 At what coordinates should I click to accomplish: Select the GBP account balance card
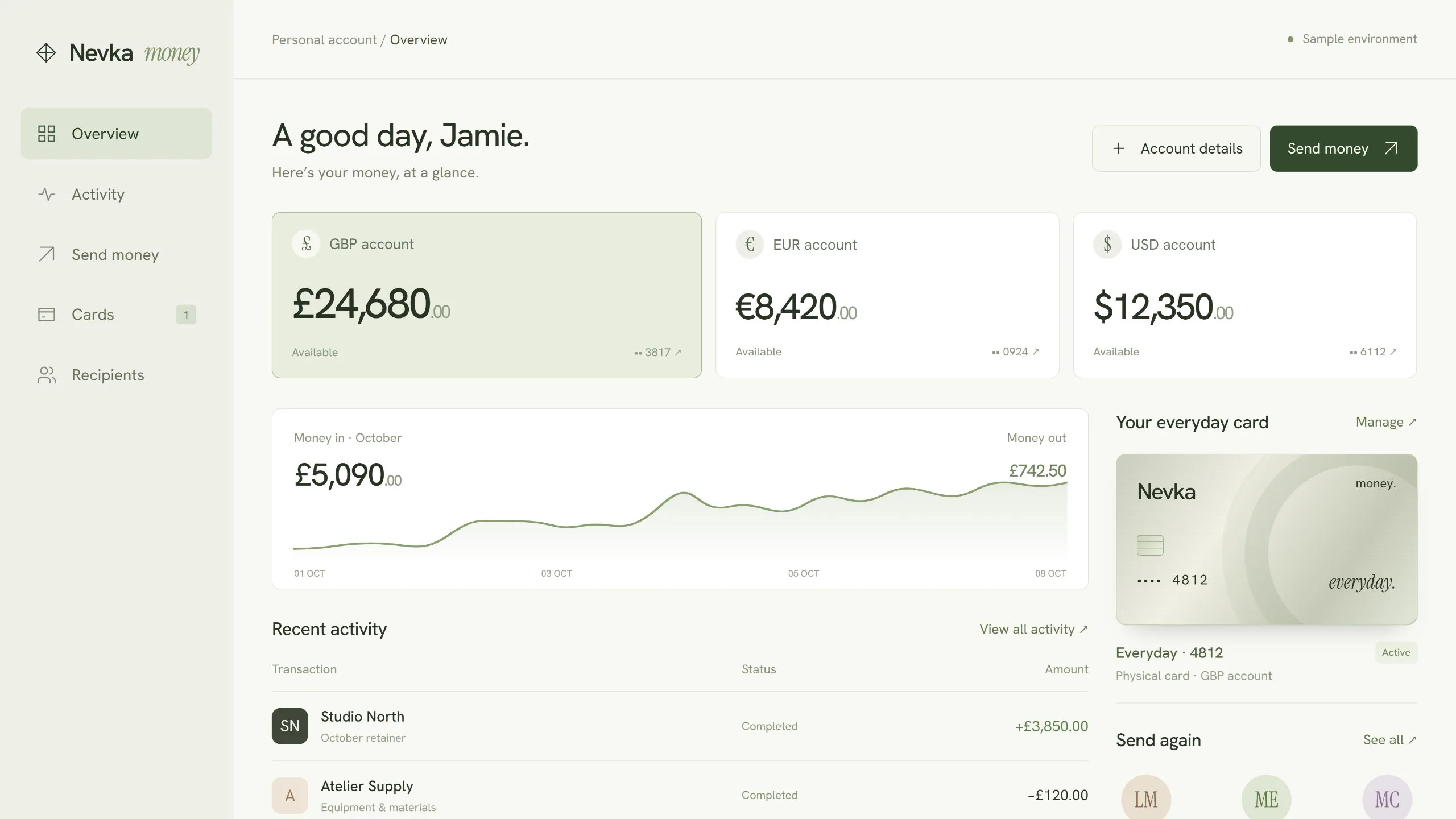pos(487,295)
